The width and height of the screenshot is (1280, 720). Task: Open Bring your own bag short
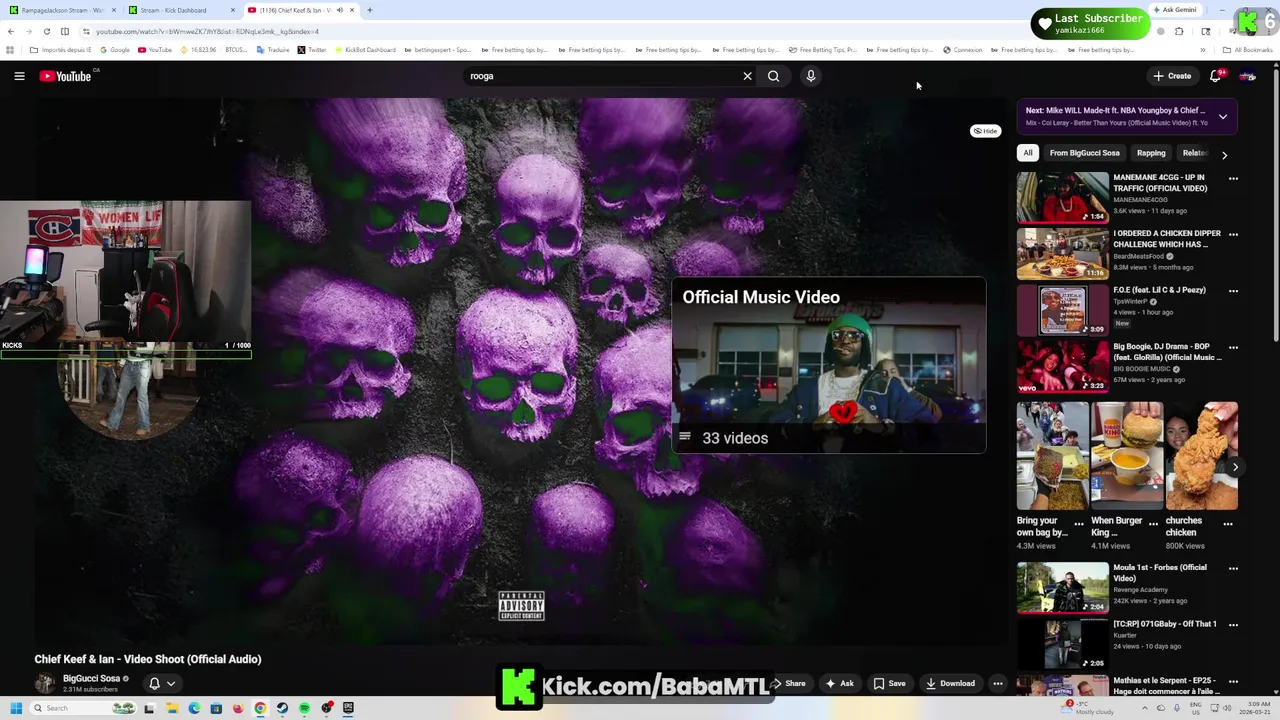coord(1053,456)
